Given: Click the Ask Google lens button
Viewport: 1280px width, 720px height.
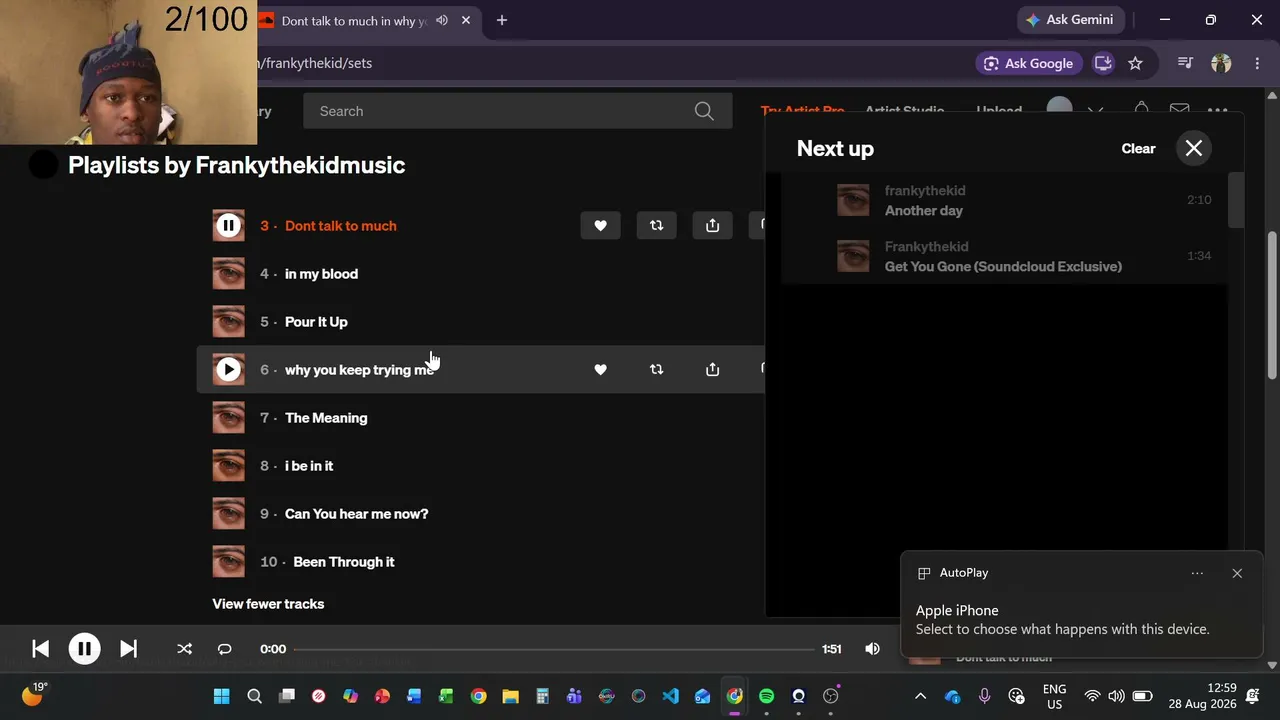Looking at the screenshot, I should click(1028, 63).
